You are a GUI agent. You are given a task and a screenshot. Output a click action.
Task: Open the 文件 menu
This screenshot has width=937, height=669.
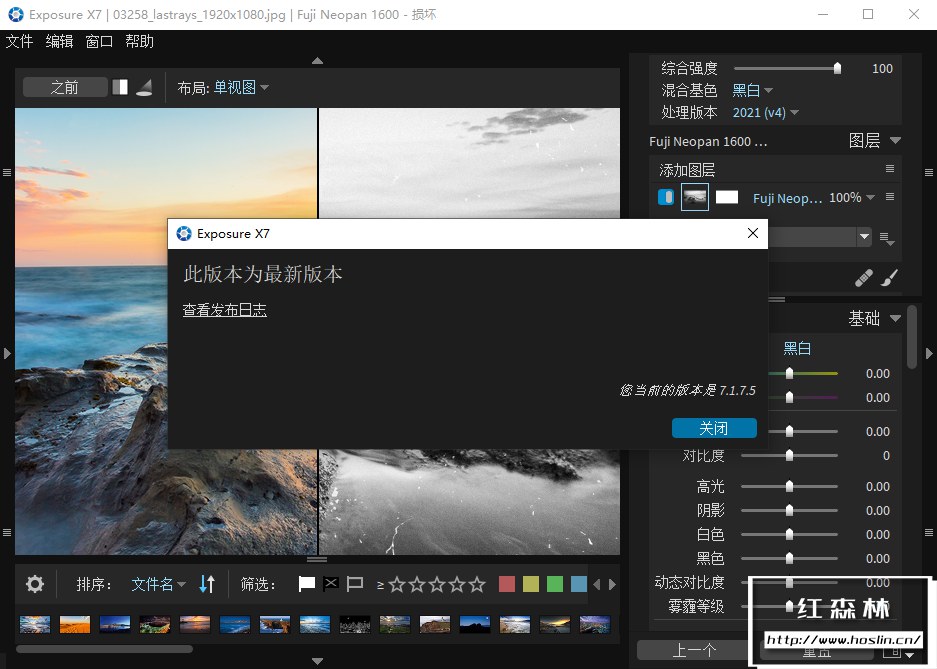[x=19, y=41]
